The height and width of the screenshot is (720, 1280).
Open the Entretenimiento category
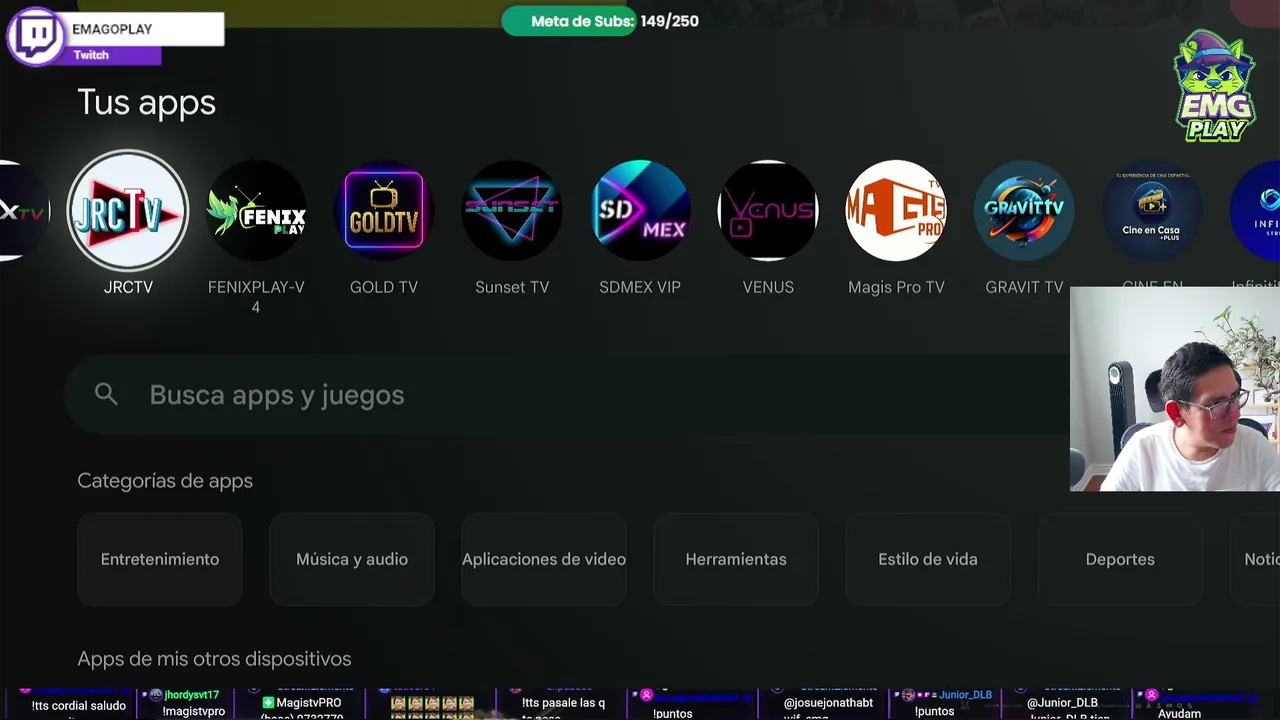tap(160, 559)
